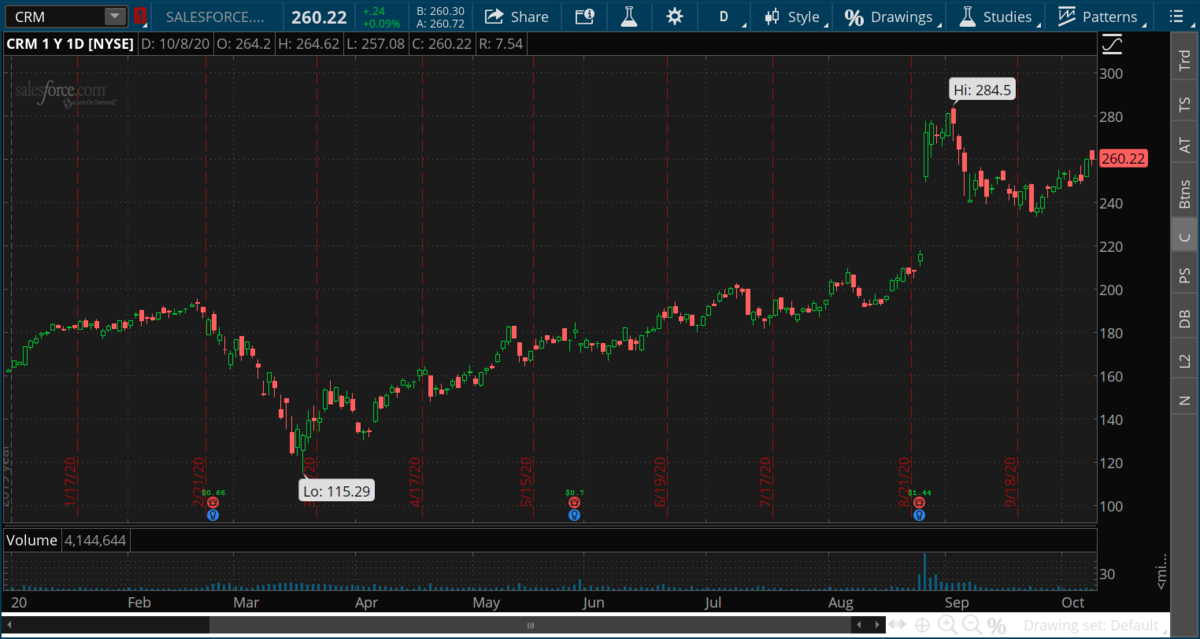1200x639 pixels.
Task: Click the earnings icon near the 2/21/20 line
Action: (x=212, y=502)
